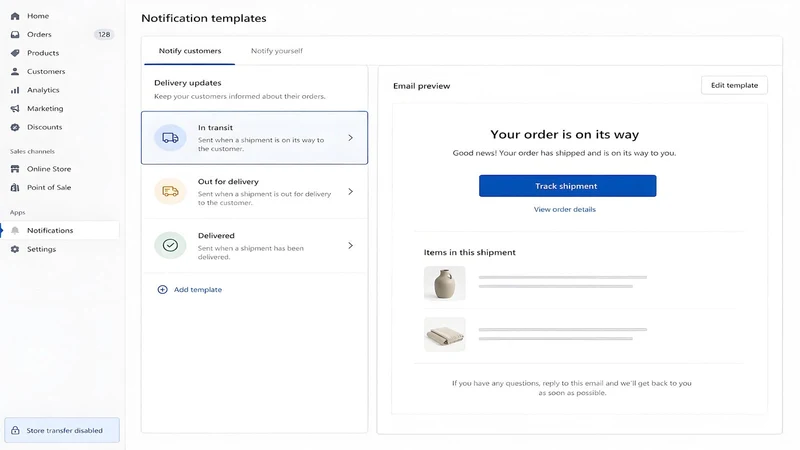Image resolution: width=800 pixels, height=450 pixels.
Task: Click the orange Out for delivery truck icon
Action: [x=170, y=191]
